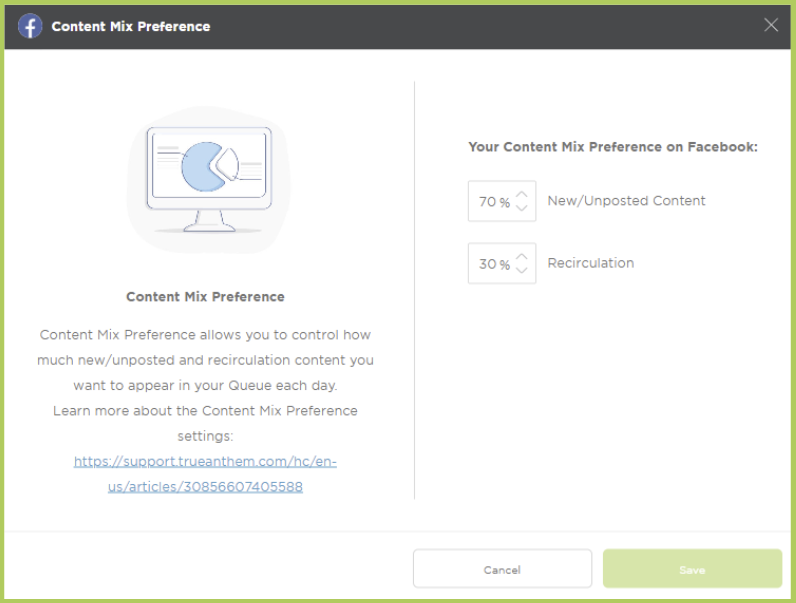796x603 pixels.
Task: Increase the Recirculation percentage with up arrow
Action: (521, 257)
